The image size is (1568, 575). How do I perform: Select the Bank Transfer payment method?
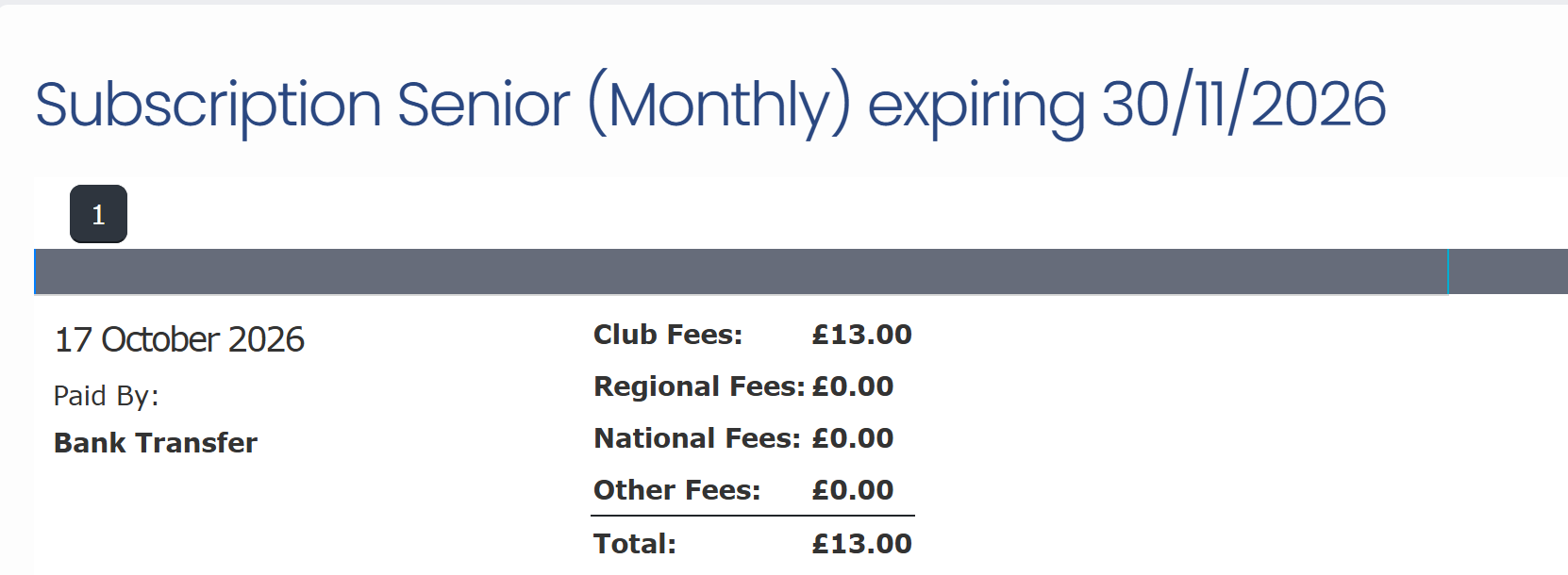tap(156, 443)
